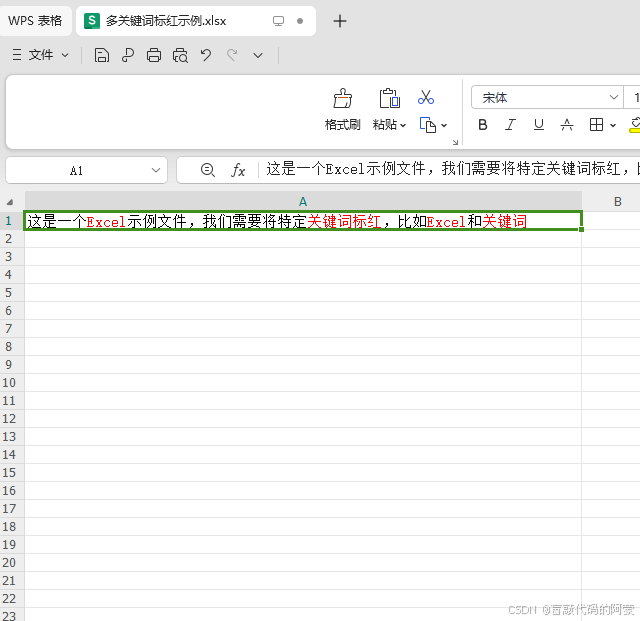Click the 粘贴 paste icon
Image resolution: width=640 pixels, height=621 pixels.
389,98
